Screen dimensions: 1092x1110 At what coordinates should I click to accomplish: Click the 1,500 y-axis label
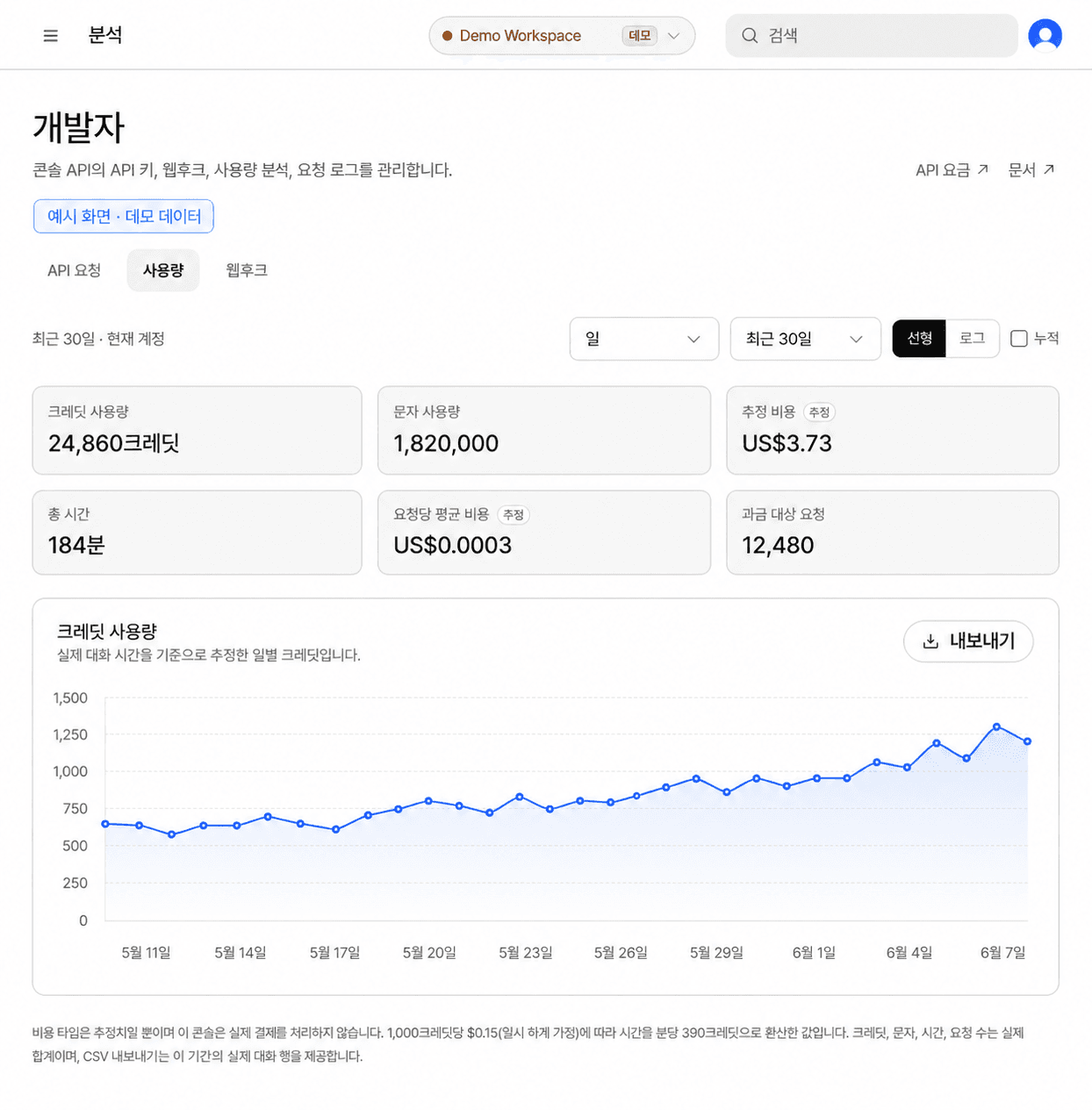(70, 698)
